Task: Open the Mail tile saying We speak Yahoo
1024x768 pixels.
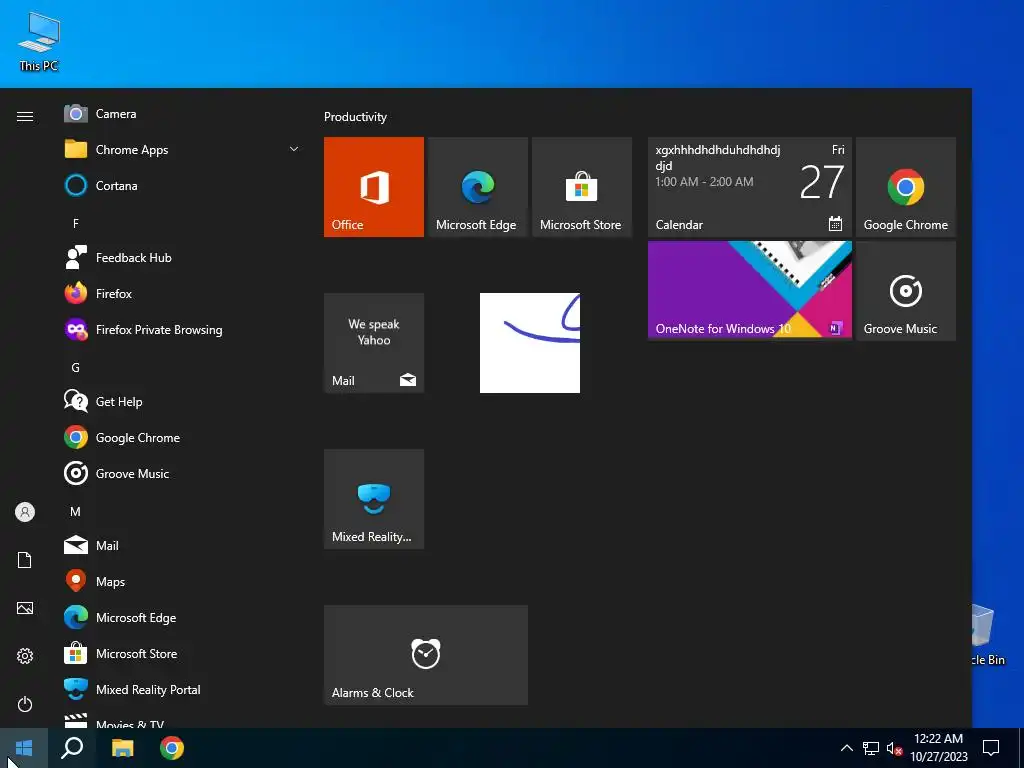Action: coord(374,343)
